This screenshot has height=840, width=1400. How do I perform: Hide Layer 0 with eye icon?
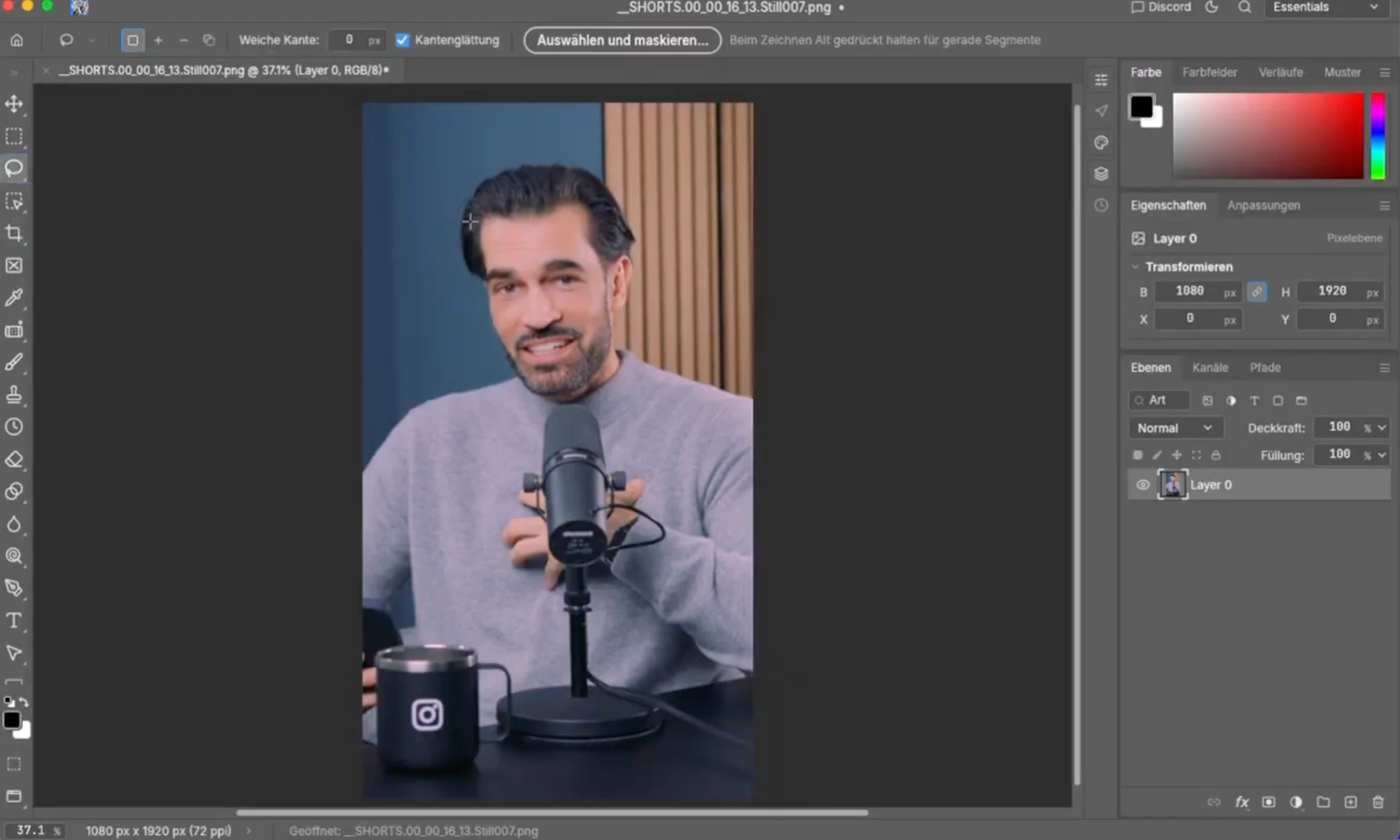1142,484
